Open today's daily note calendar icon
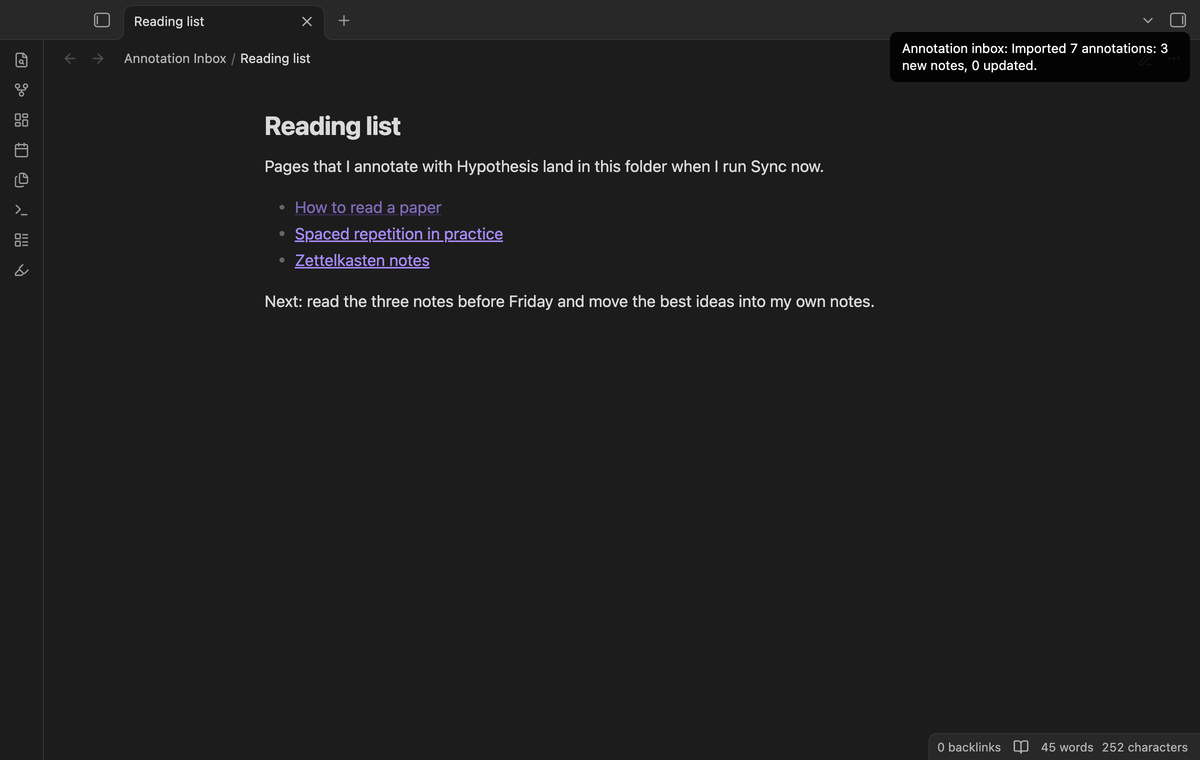The width and height of the screenshot is (1200, 760). [21, 150]
